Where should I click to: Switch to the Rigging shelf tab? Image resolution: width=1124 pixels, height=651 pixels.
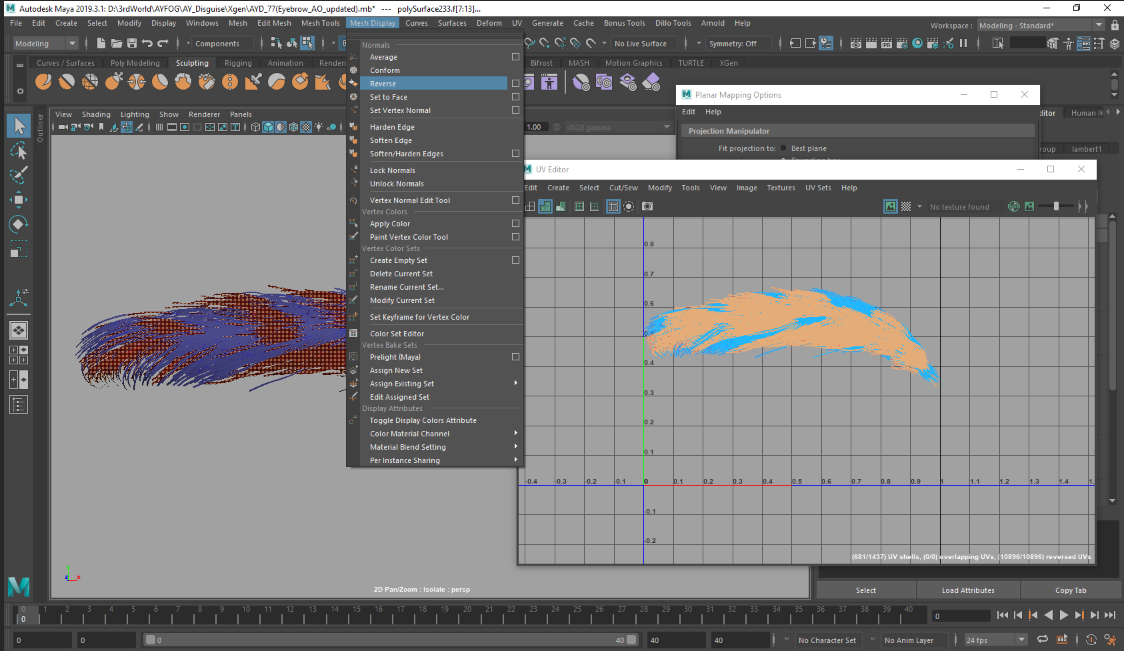(x=238, y=63)
